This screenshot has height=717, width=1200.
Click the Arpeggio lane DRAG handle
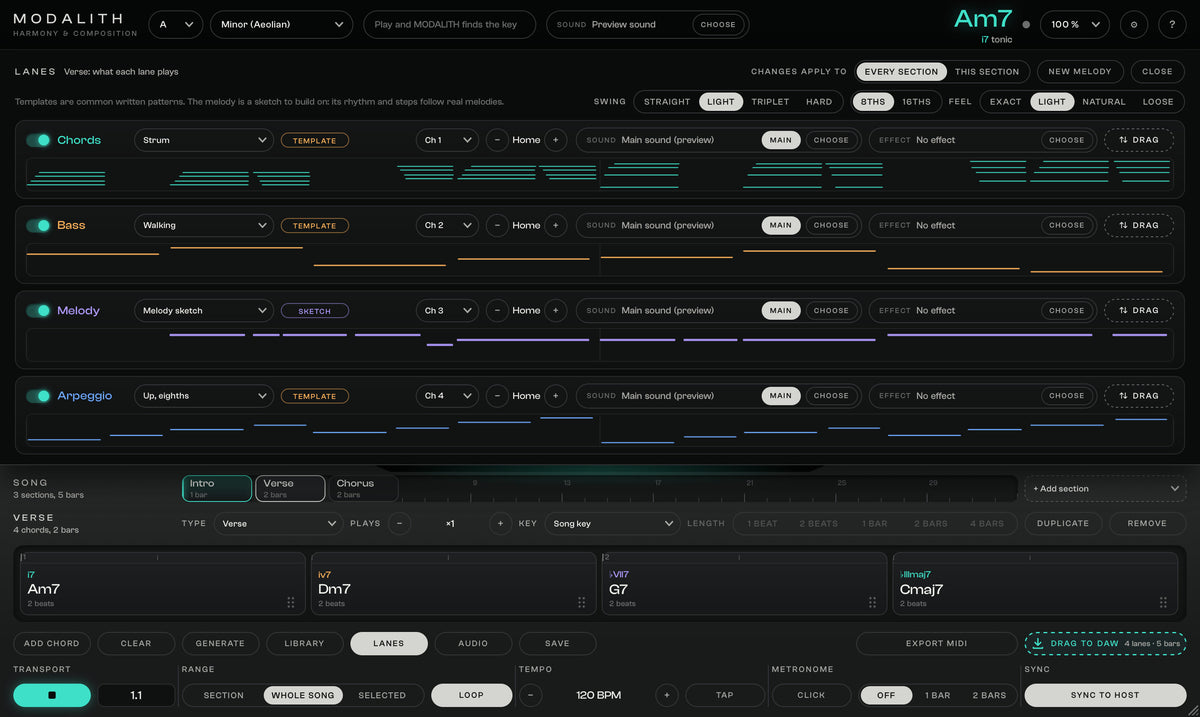click(x=1138, y=396)
